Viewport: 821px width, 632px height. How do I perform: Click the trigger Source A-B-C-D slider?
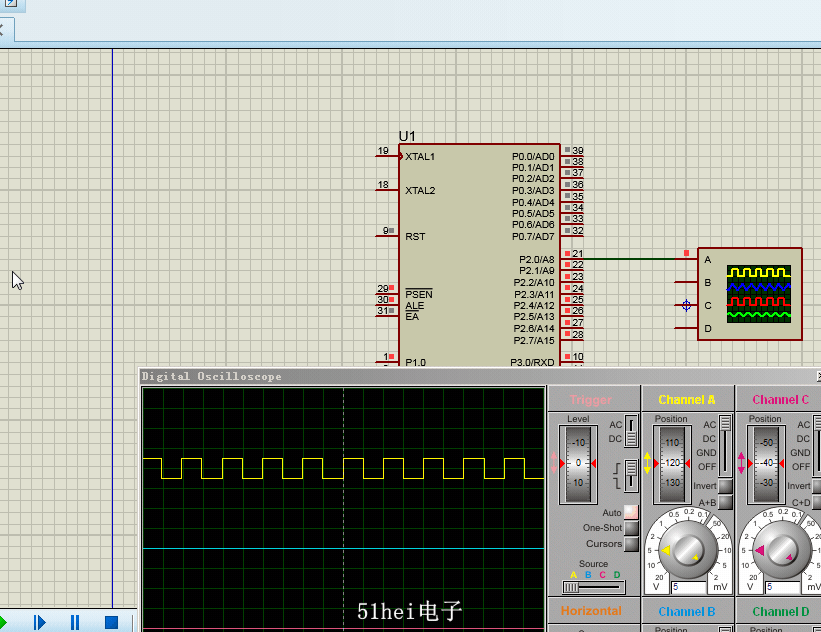pyautogui.click(x=594, y=587)
